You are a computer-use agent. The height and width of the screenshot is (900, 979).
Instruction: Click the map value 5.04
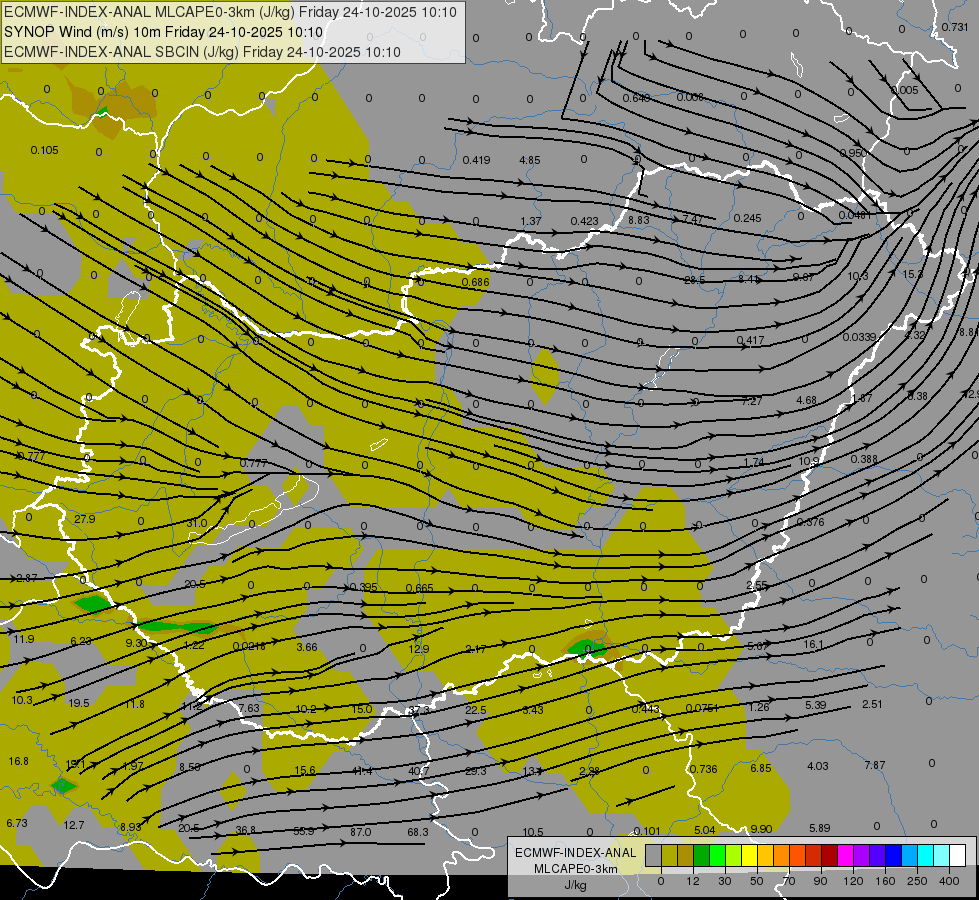tap(704, 830)
